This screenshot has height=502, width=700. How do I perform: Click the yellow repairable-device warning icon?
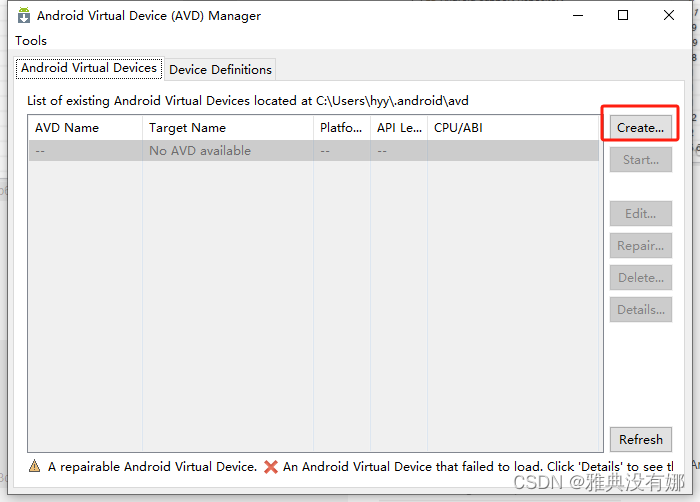[34, 466]
